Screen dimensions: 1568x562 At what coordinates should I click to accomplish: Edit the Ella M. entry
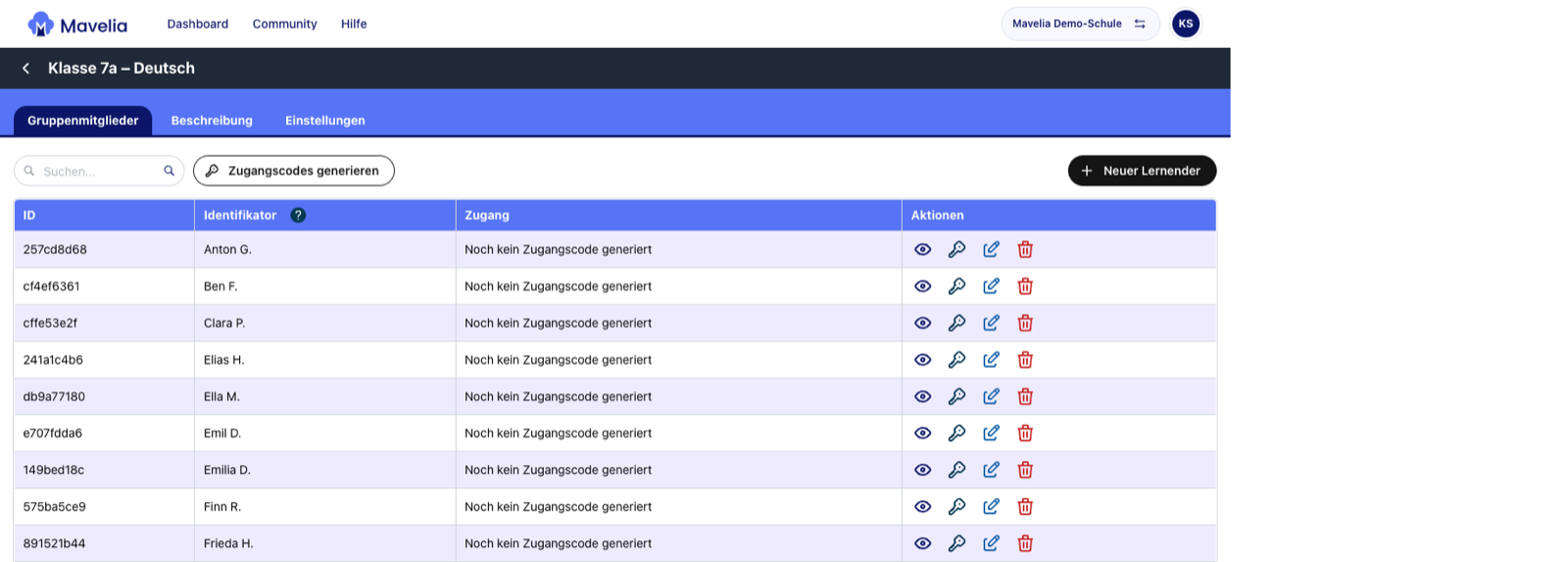991,396
